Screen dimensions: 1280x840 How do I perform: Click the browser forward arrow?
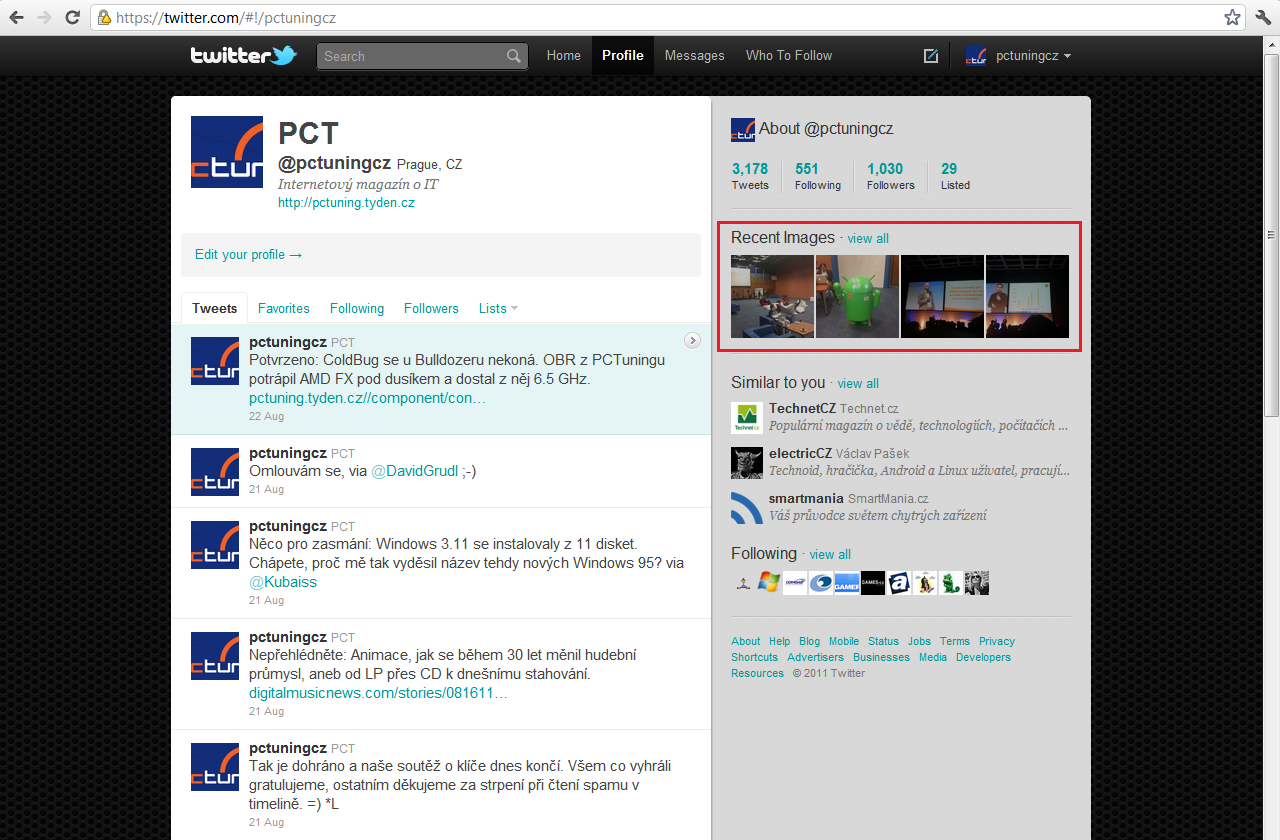(45, 17)
